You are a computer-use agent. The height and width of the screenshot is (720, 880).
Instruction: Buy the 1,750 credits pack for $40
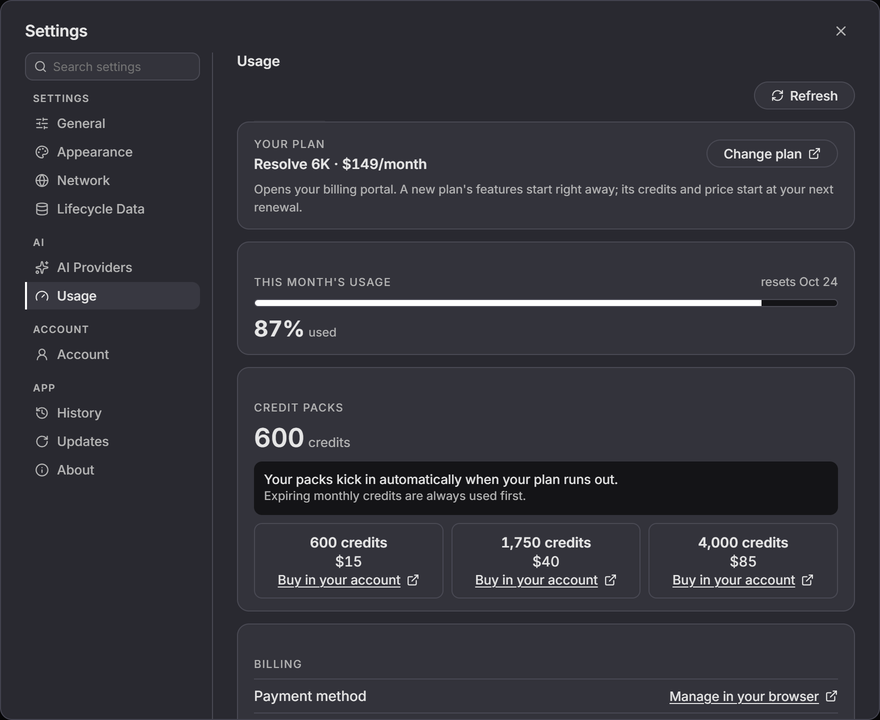click(546, 580)
